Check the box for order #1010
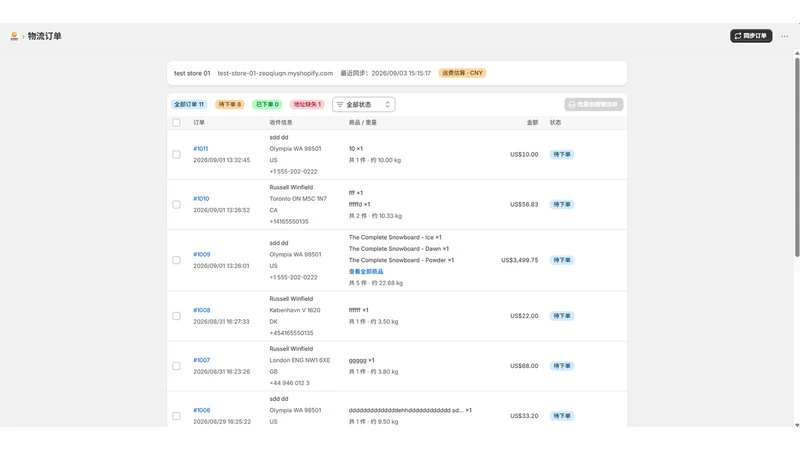 pos(177,204)
